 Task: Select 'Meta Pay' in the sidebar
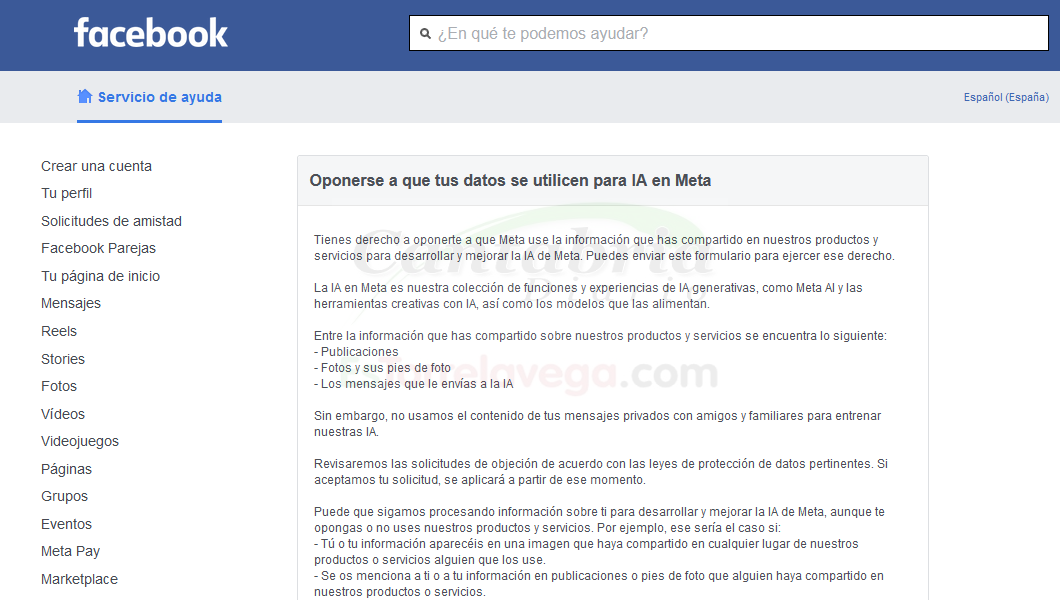pos(70,551)
